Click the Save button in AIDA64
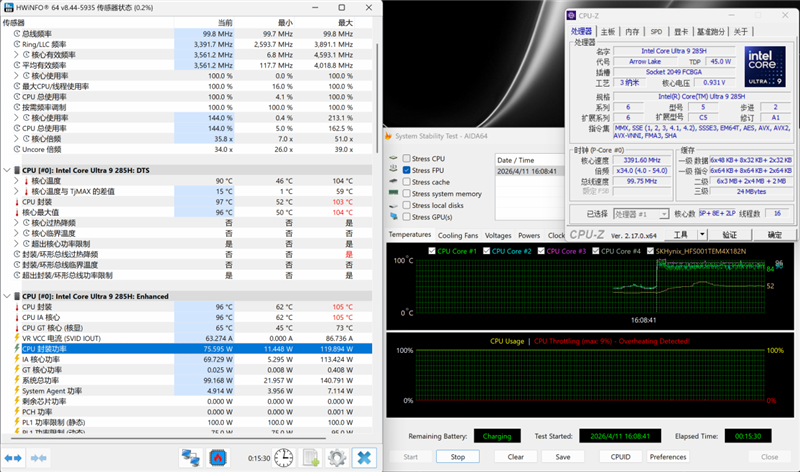The height and width of the screenshot is (472, 800). tap(563, 457)
